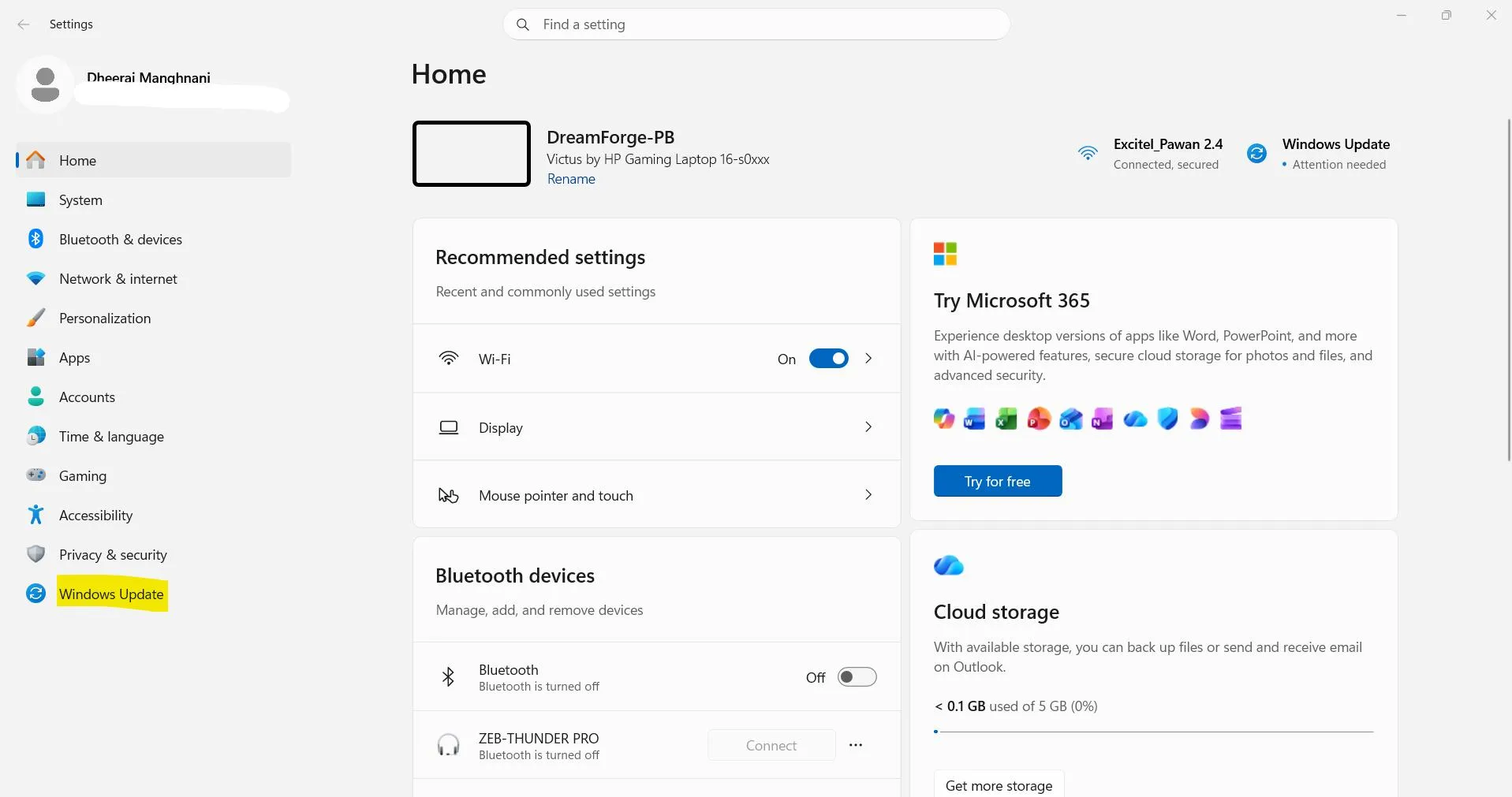Click the Microsoft logo in the 365 card
Image resolution: width=1512 pixels, height=797 pixels.
coord(945,254)
